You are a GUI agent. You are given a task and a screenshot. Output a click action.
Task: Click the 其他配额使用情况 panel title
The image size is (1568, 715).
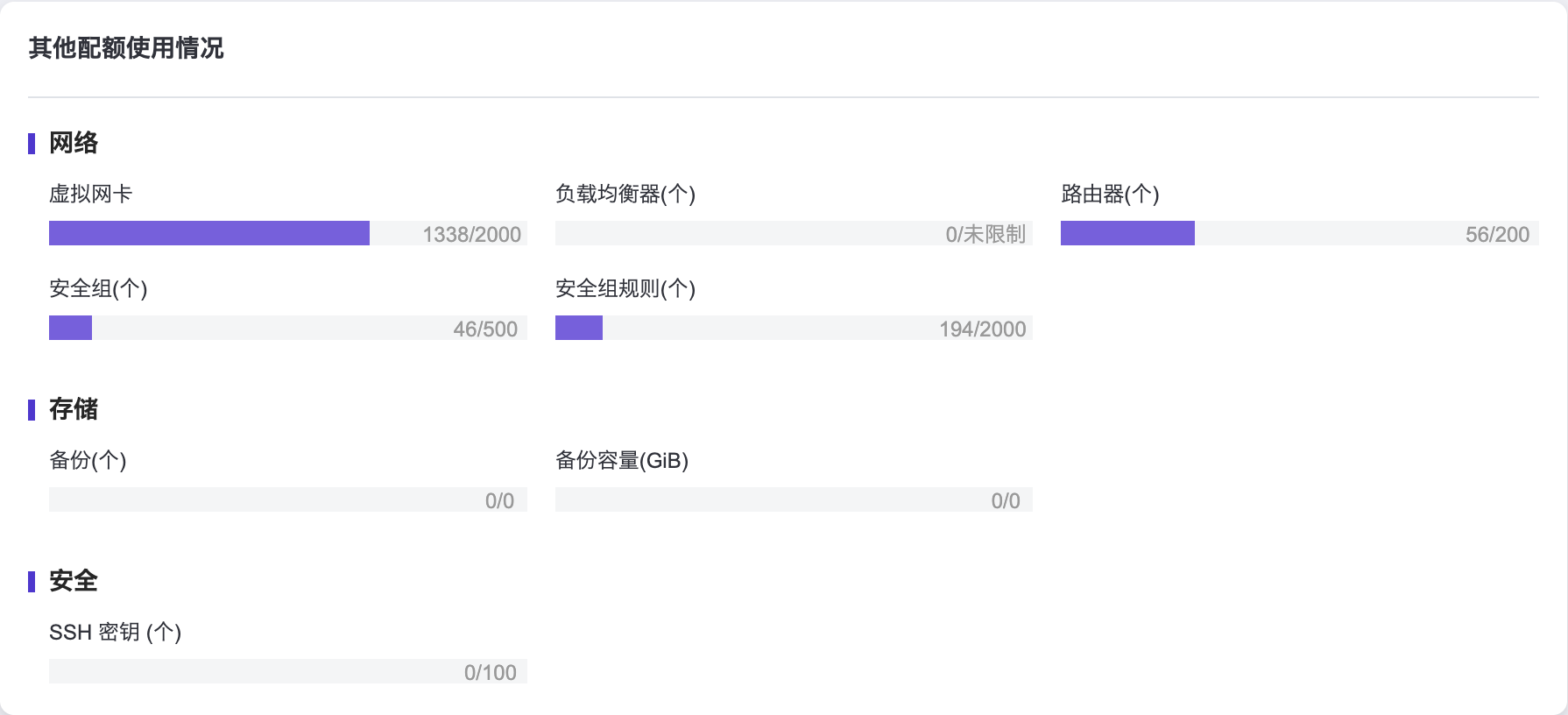[x=126, y=48]
